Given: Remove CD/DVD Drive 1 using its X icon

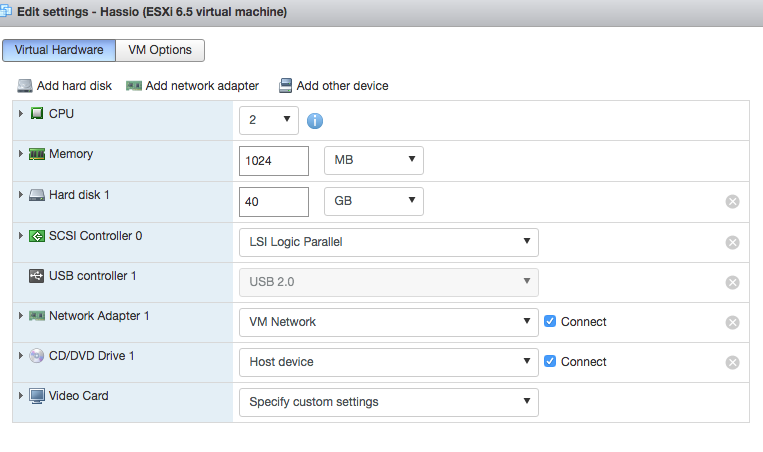Looking at the screenshot, I should point(732,362).
